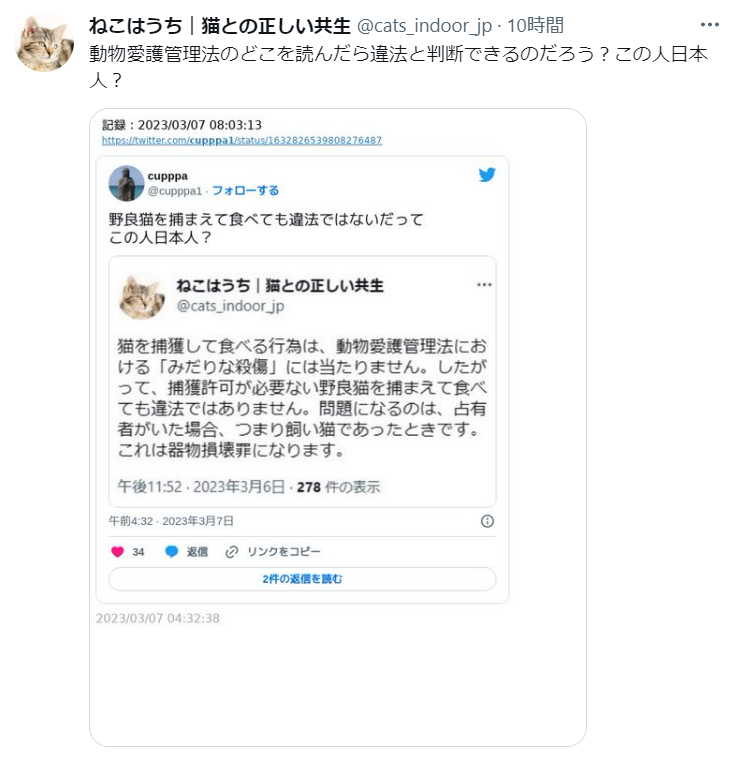Click the ねこはうち display name at top

point(220,26)
